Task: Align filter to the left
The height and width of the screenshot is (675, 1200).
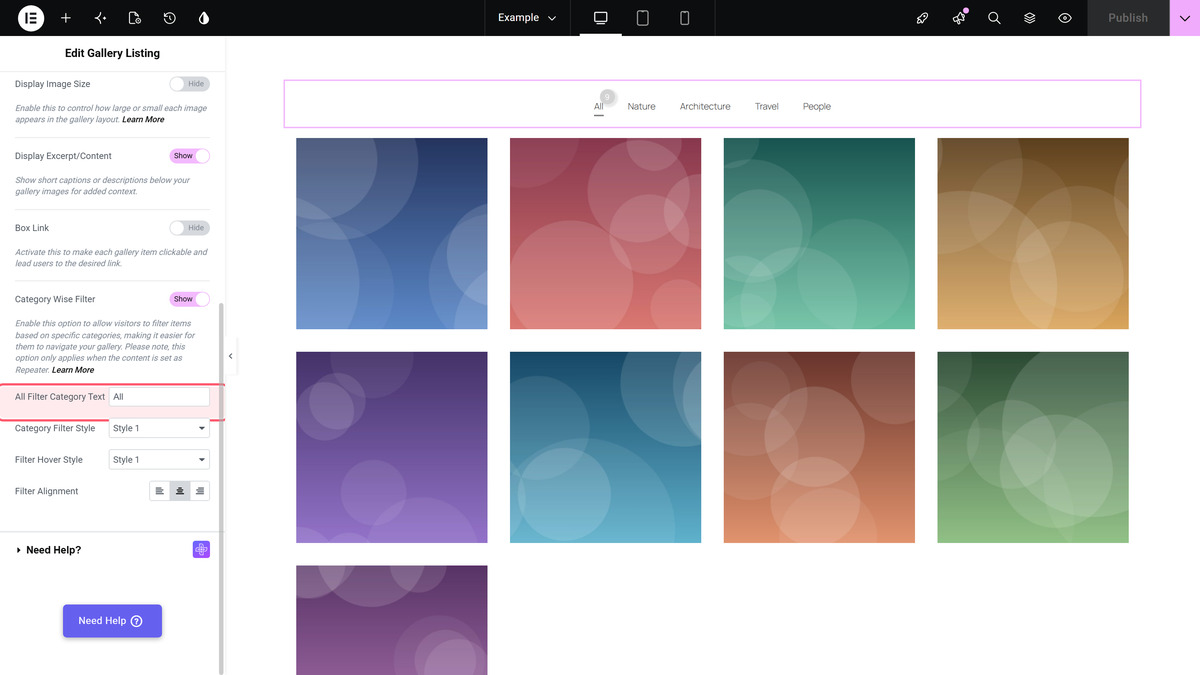Action: 160,491
